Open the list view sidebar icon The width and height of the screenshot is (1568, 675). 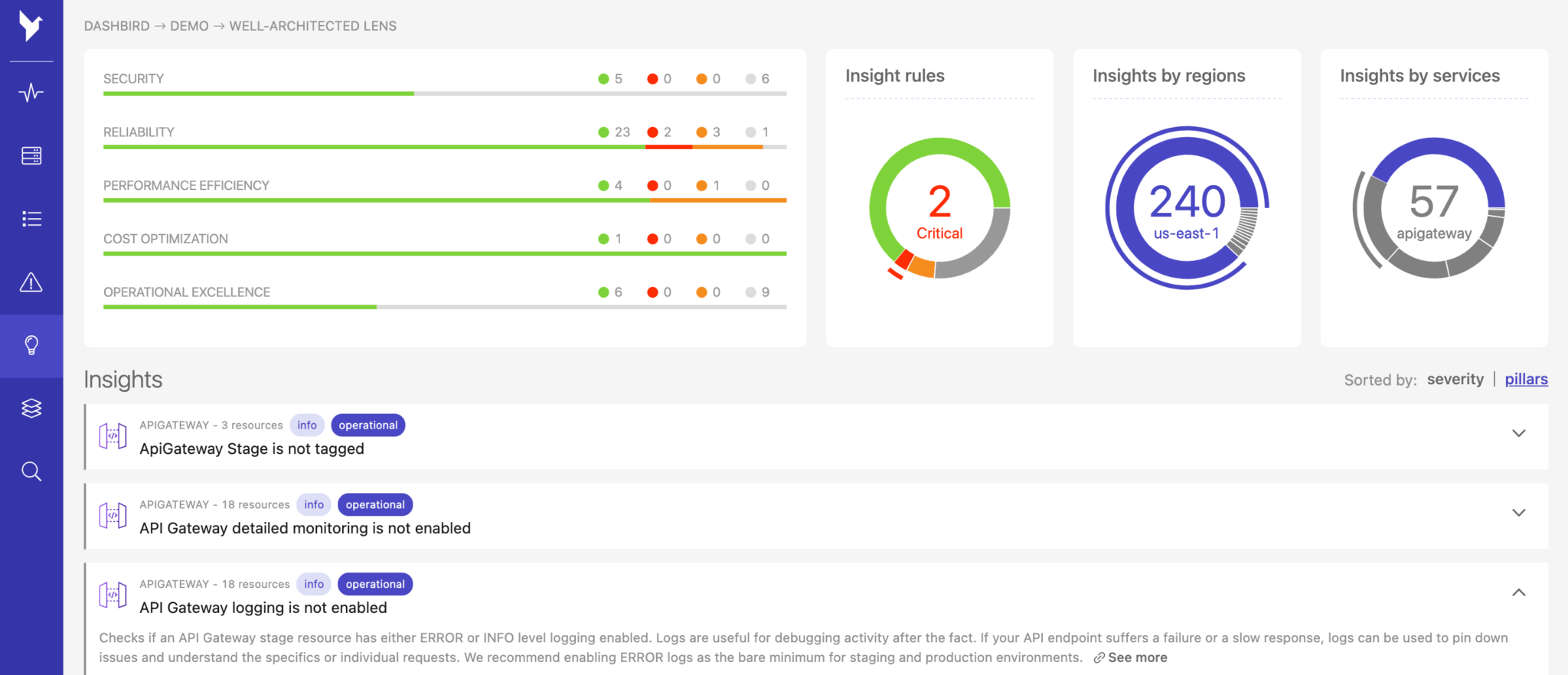click(x=31, y=219)
